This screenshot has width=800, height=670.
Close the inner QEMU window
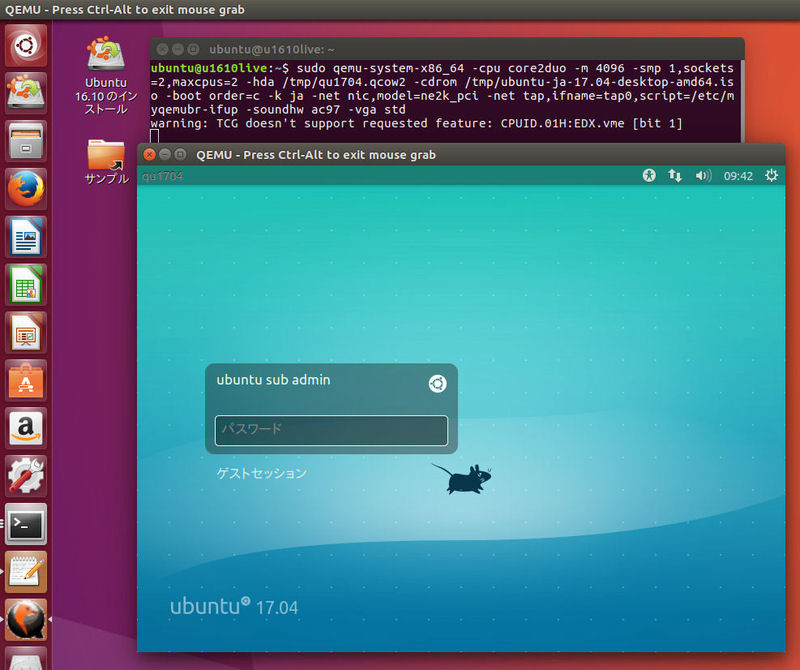[149, 155]
